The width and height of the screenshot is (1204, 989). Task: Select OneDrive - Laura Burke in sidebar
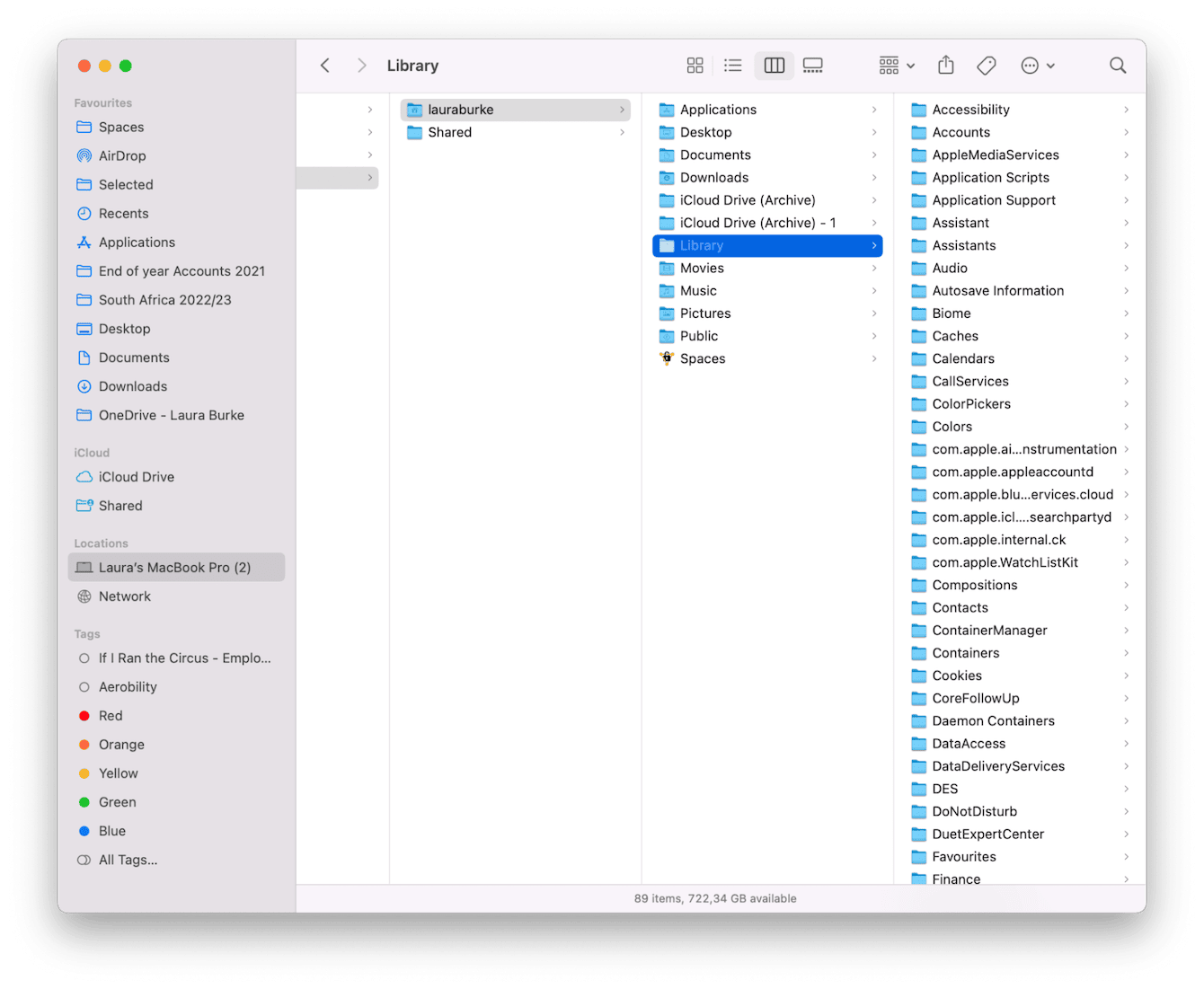click(172, 415)
